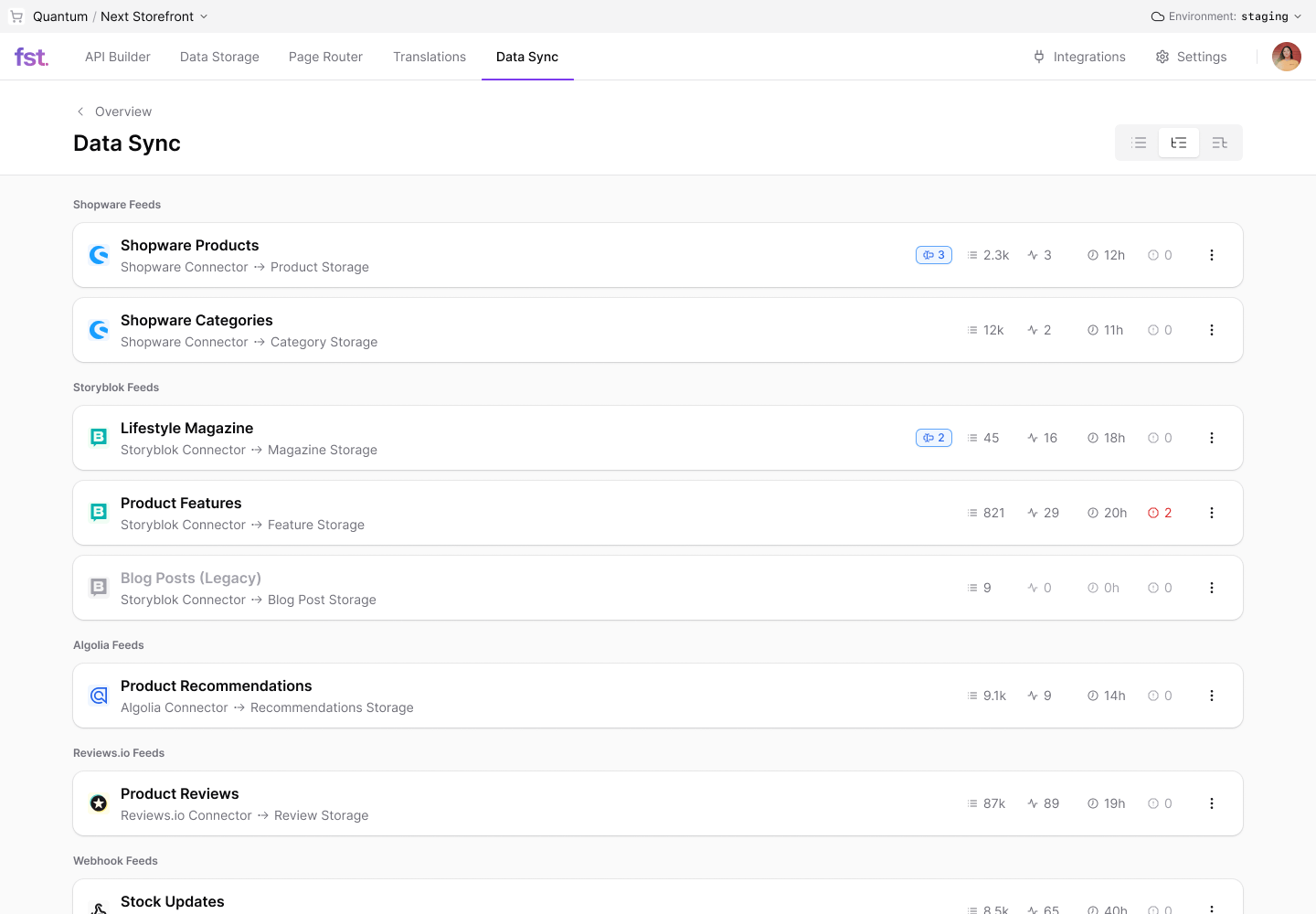Open Settings
Viewport: 1316px width, 914px height.
(1191, 57)
